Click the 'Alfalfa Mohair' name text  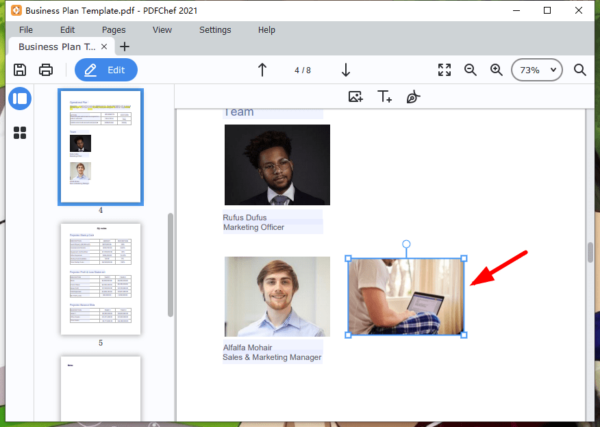click(248, 347)
